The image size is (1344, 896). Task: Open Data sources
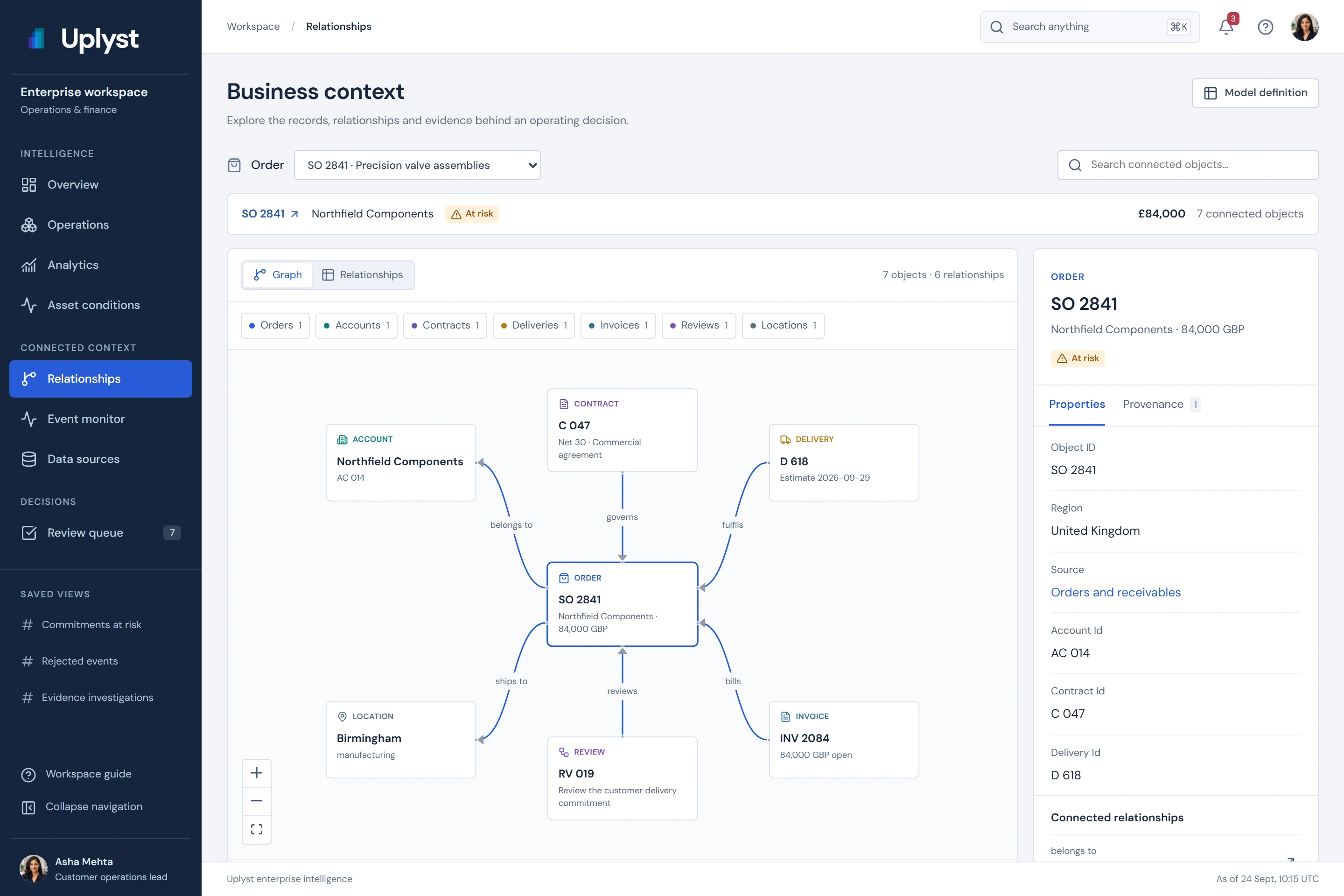click(101, 459)
